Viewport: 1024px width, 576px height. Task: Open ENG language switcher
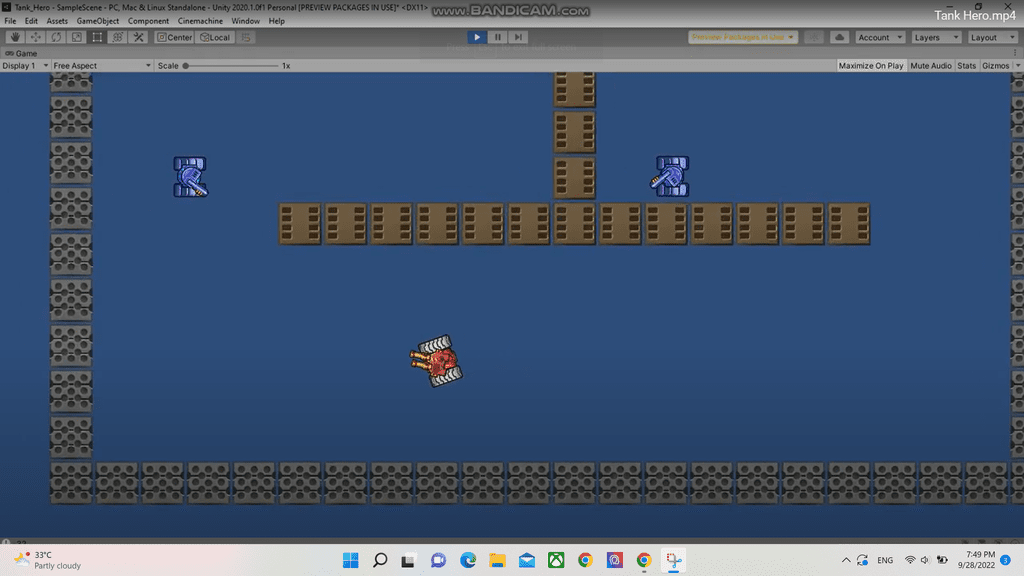885,560
